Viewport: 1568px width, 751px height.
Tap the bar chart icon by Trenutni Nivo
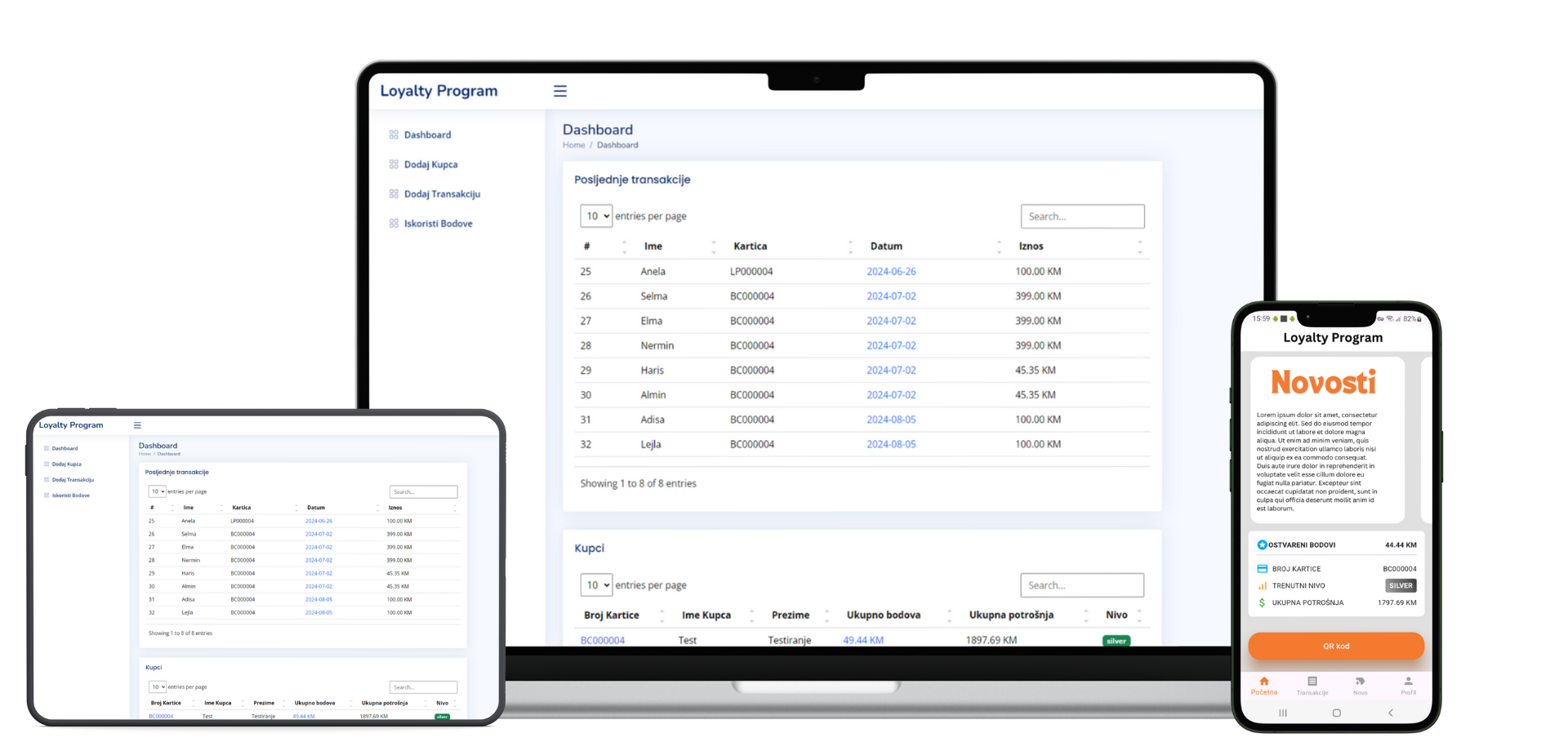click(x=1262, y=585)
